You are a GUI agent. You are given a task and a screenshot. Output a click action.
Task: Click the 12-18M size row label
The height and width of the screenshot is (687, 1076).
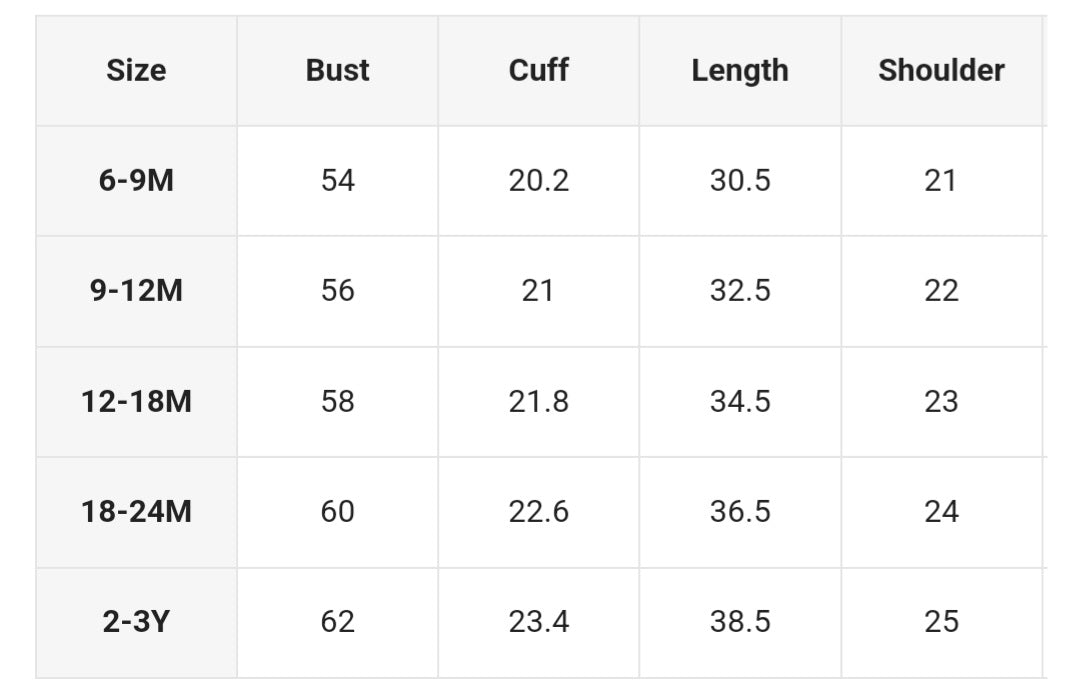pos(136,401)
